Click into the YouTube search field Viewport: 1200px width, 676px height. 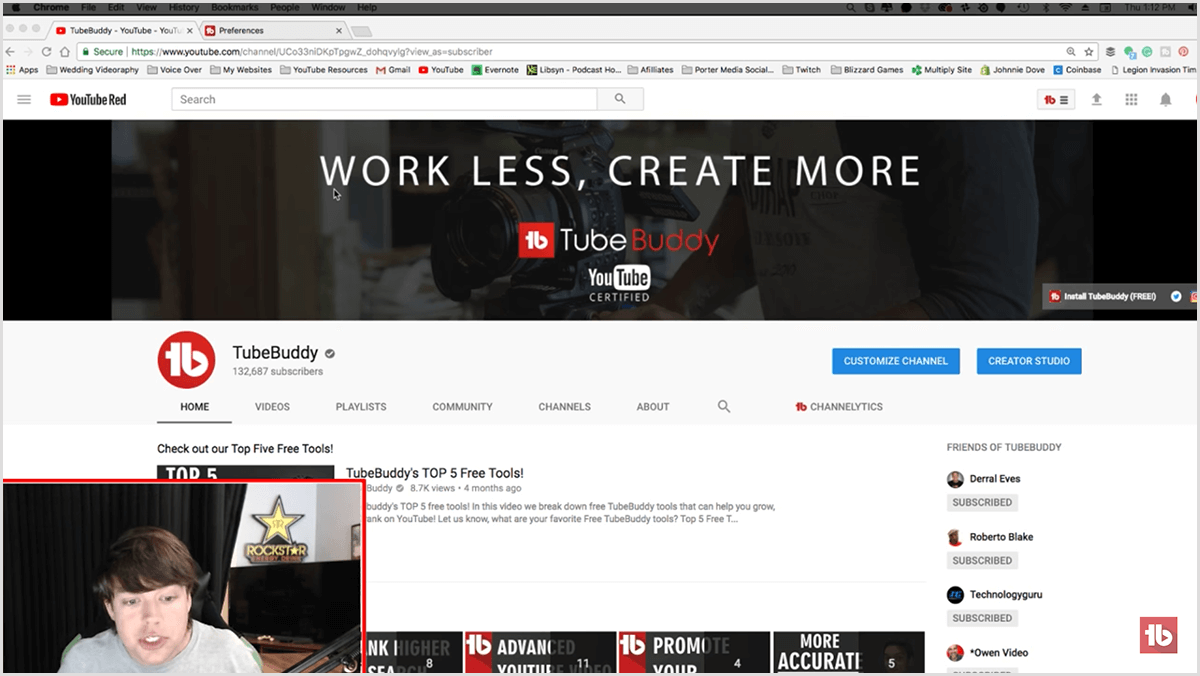click(384, 99)
